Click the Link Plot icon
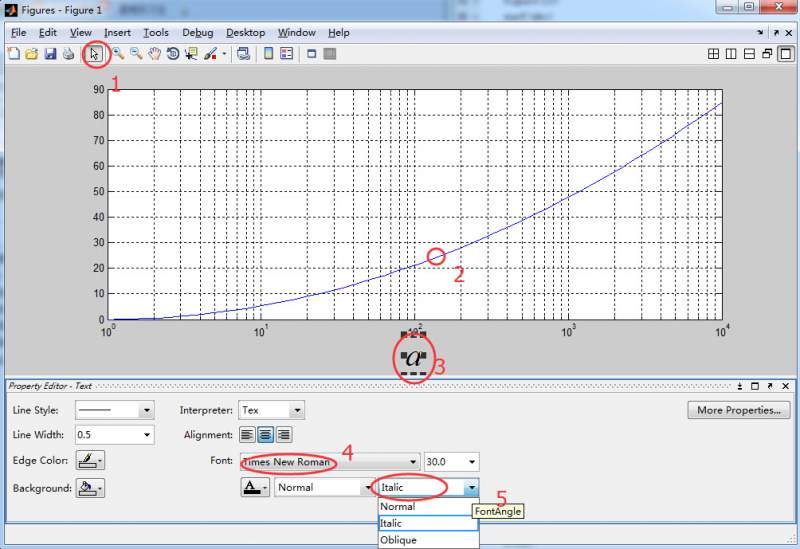 click(244, 54)
